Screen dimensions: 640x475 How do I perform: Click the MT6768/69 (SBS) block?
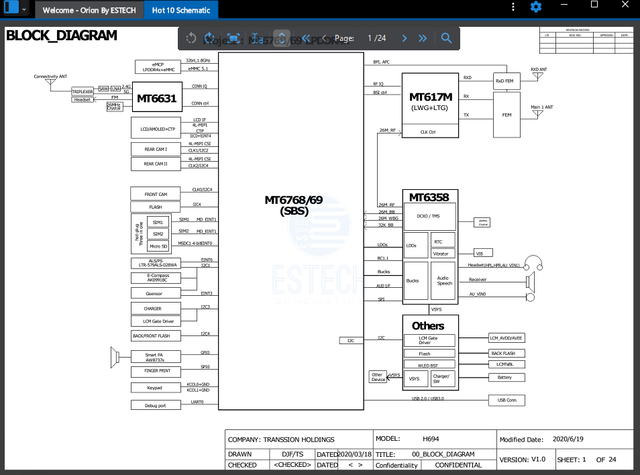click(293, 205)
